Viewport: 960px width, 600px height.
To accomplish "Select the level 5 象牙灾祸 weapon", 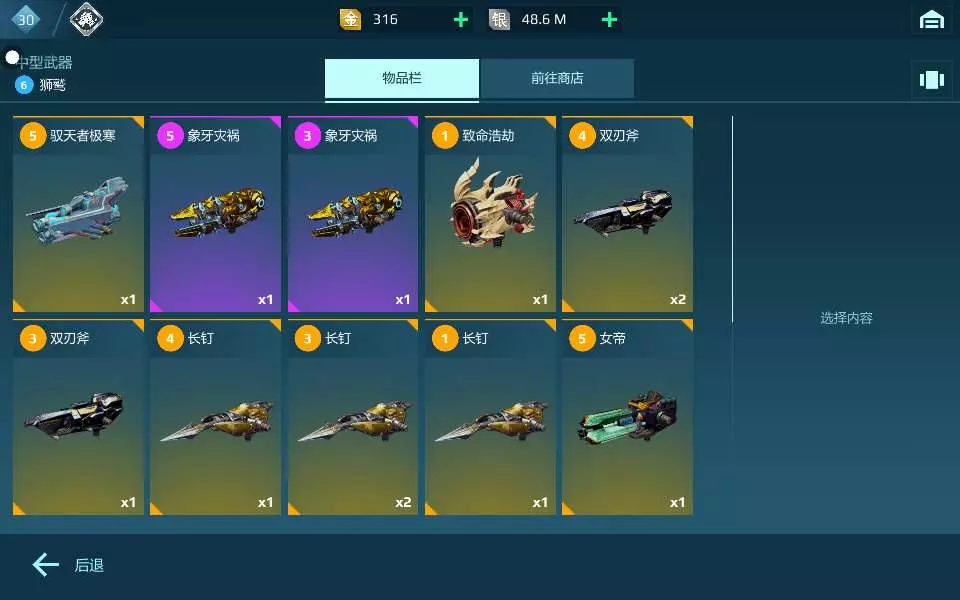I will tap(216, 214).
